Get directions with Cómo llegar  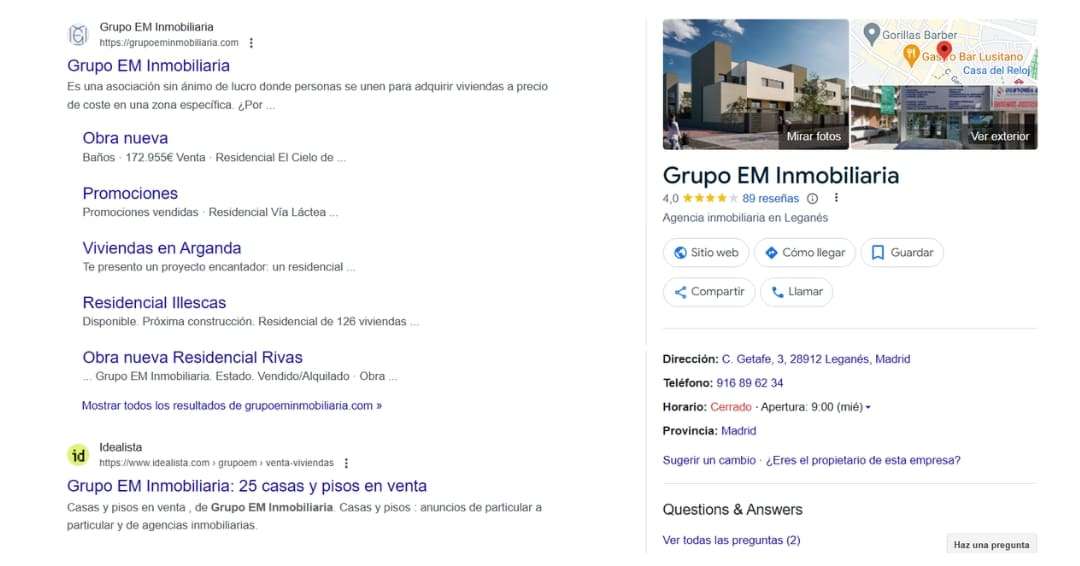pos(804,253)
